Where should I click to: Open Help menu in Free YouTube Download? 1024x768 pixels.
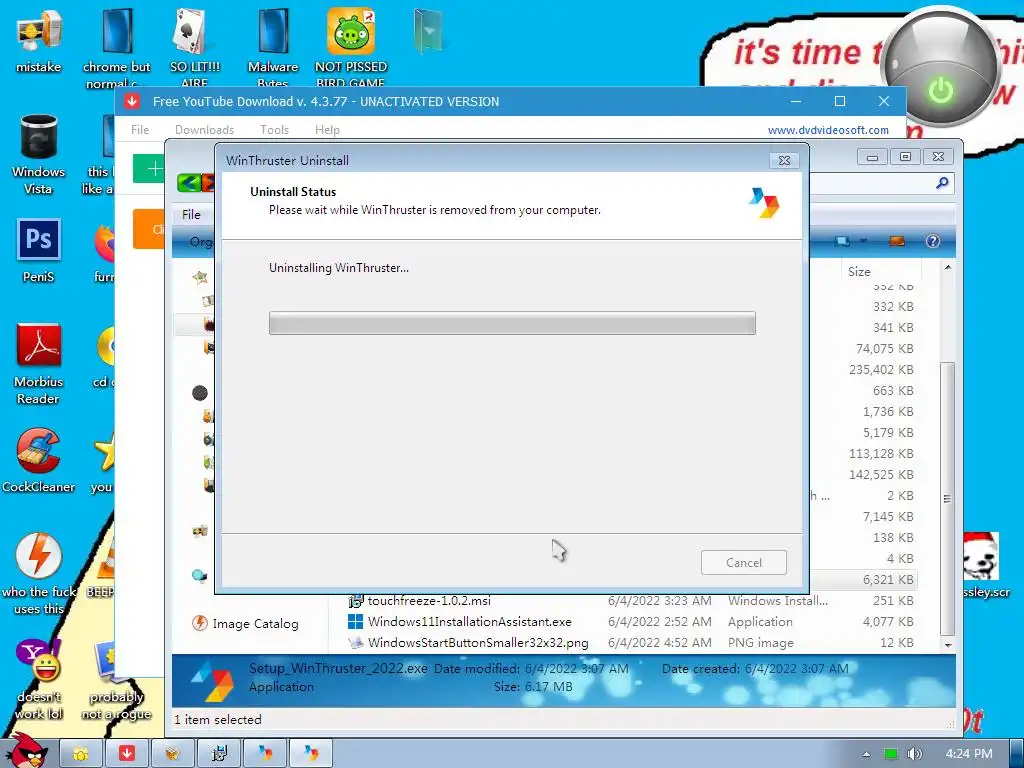pos(327,129)
